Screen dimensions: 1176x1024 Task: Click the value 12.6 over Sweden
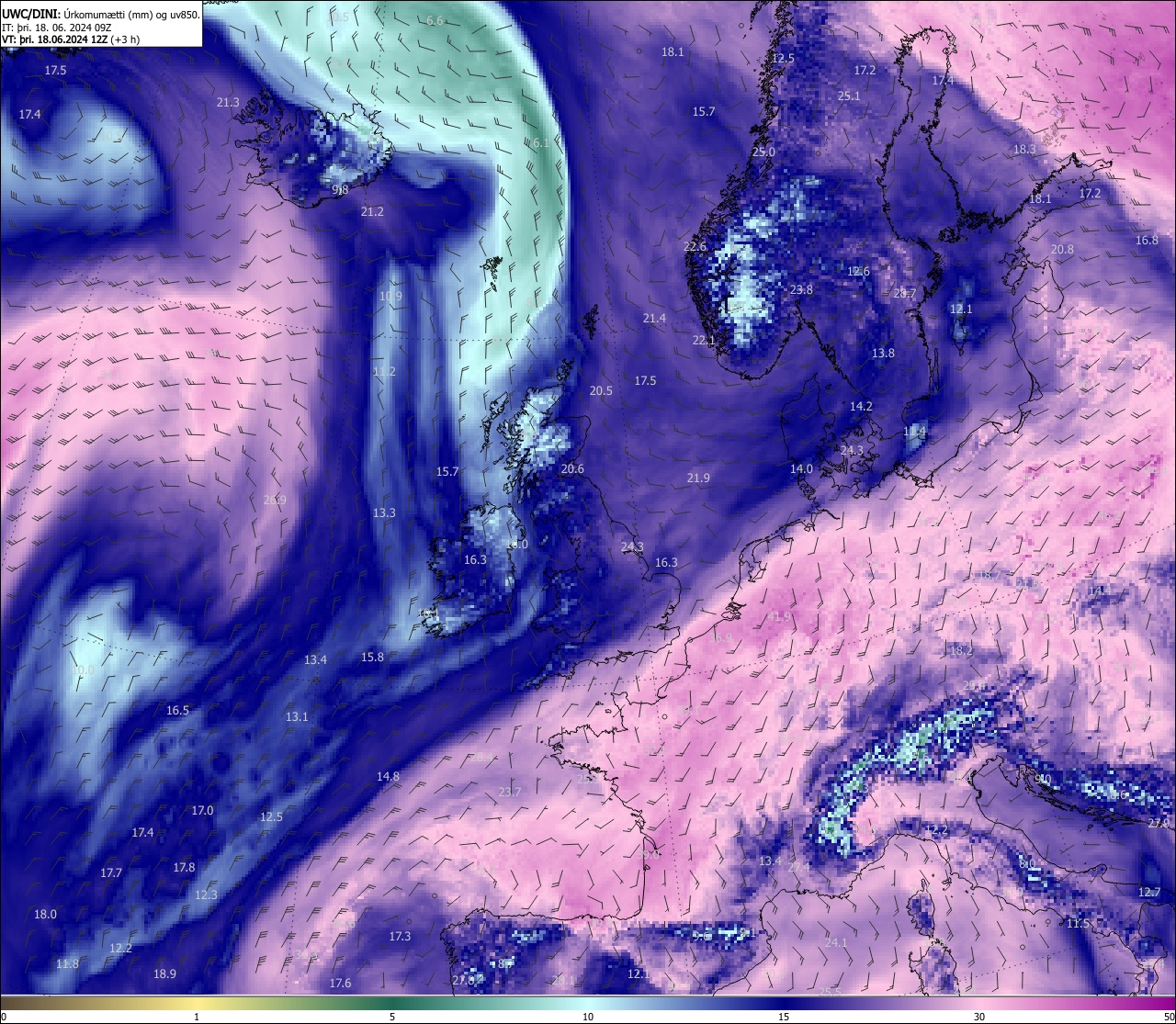pos(858,271)
